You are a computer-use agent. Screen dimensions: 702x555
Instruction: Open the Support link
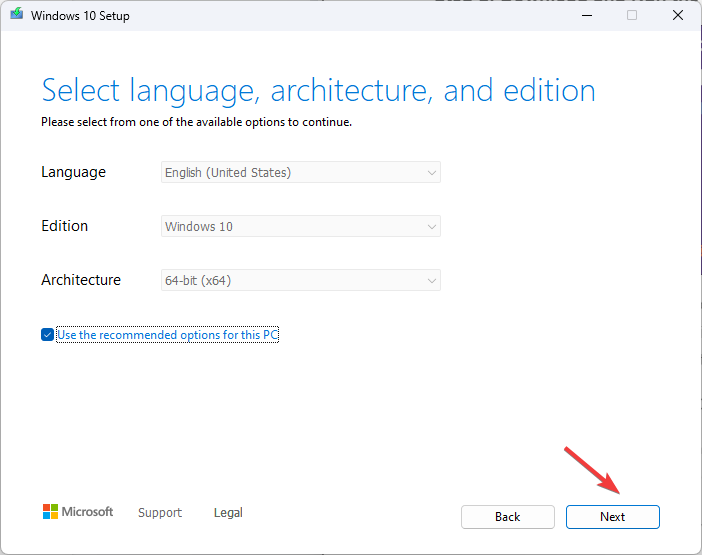click(x=160, y=513)
